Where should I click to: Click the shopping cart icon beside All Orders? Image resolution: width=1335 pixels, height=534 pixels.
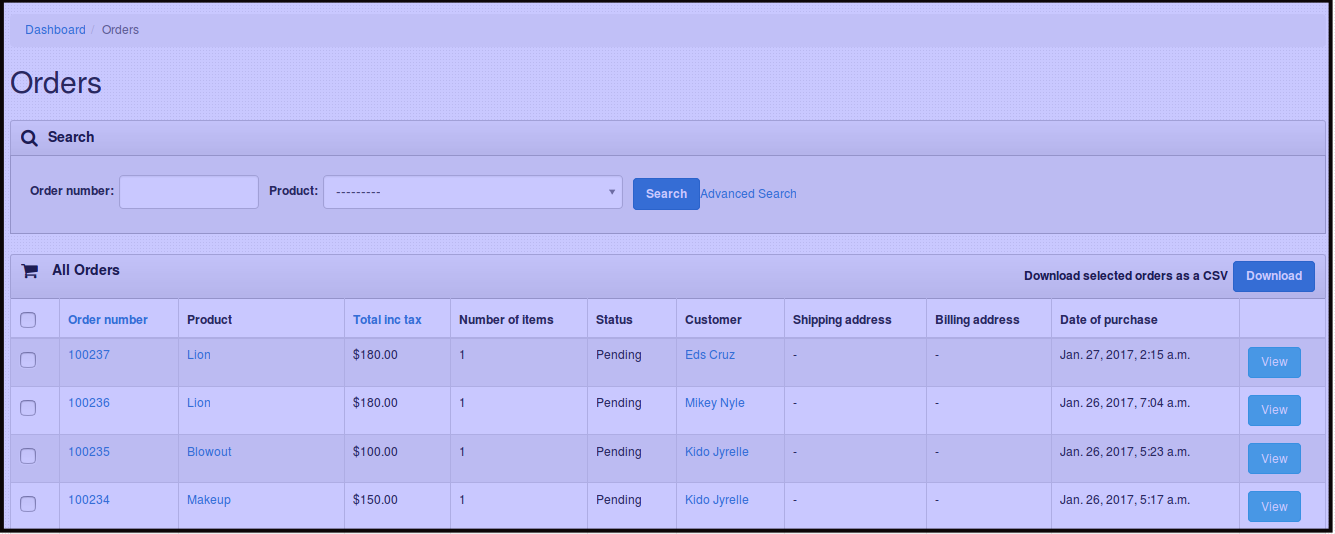[x=30, y=271]
